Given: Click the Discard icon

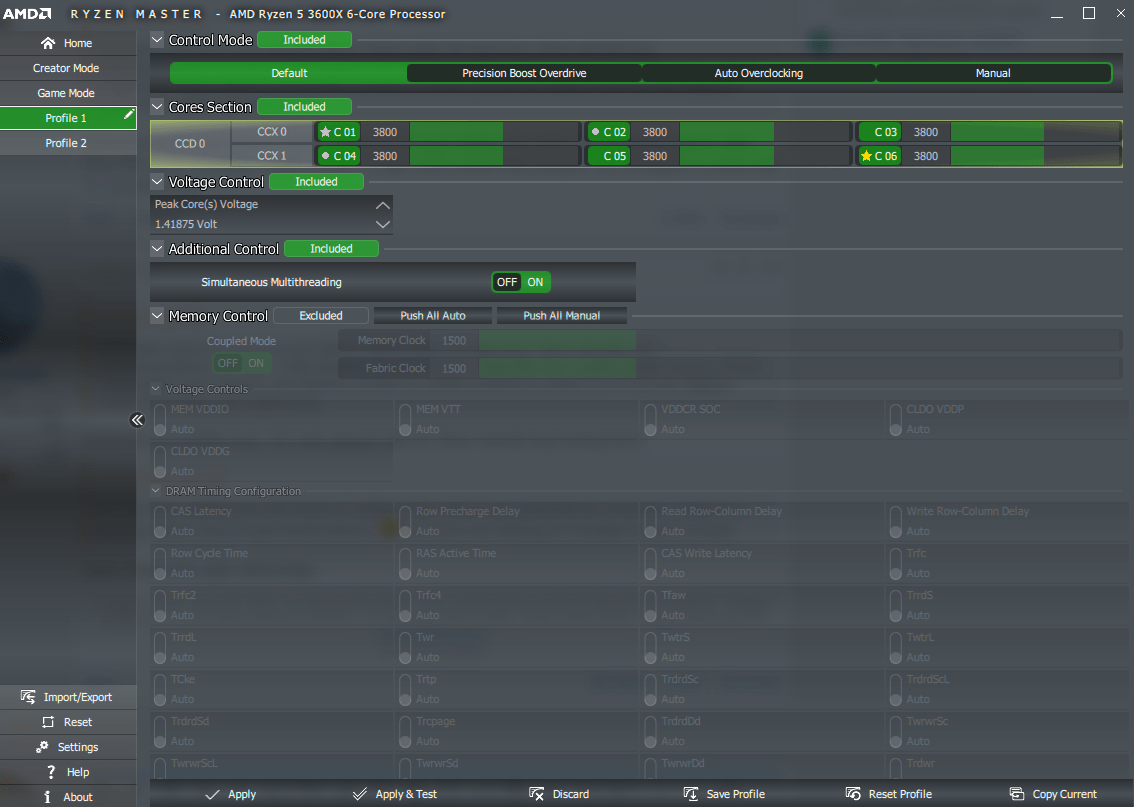Looking at the screenshot, I should coord(537,794).
